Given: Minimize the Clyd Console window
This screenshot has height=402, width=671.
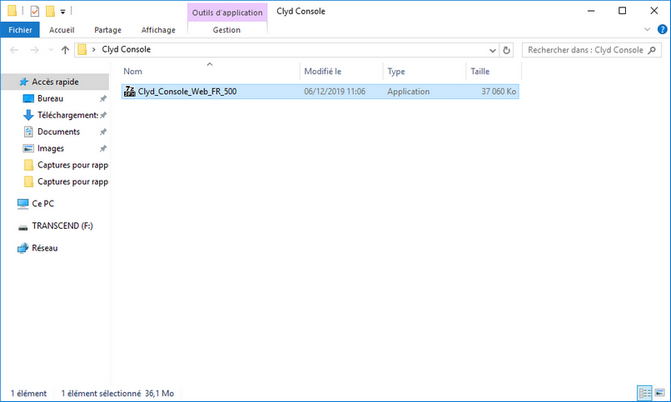Looking at the screenshot, I should point(591,11).
